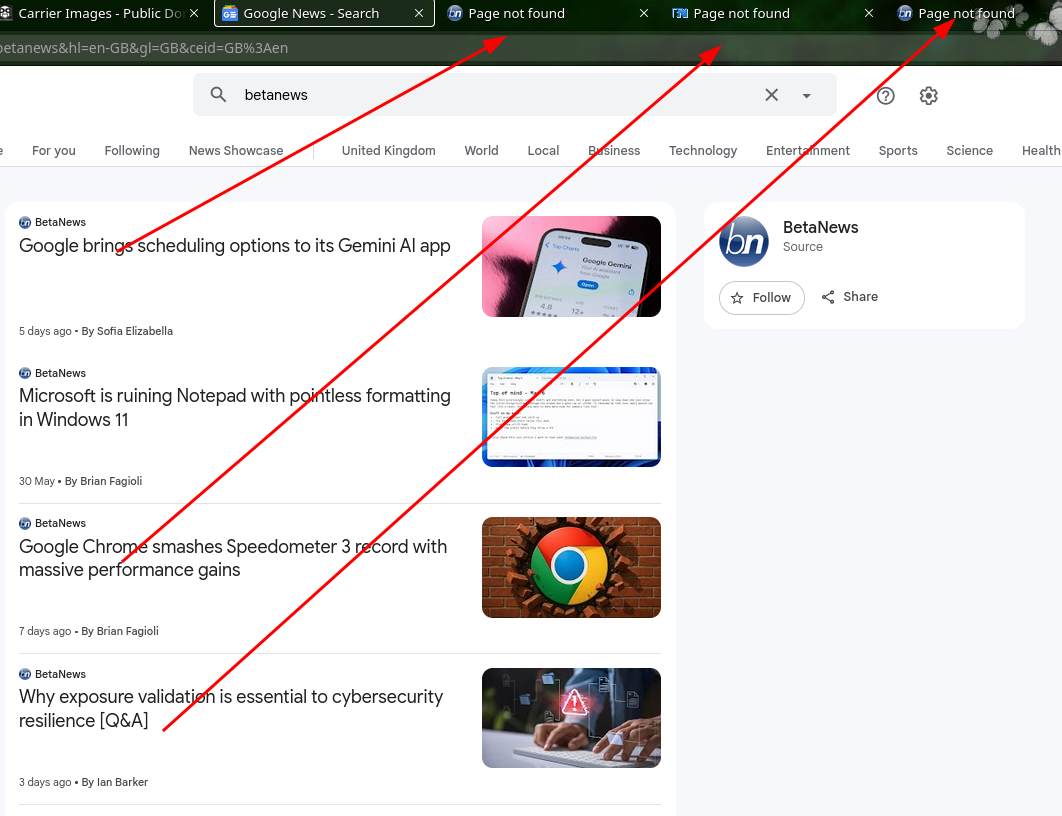
Task: Click BetaNews source label on Gemini article
Action: (53, 222)
